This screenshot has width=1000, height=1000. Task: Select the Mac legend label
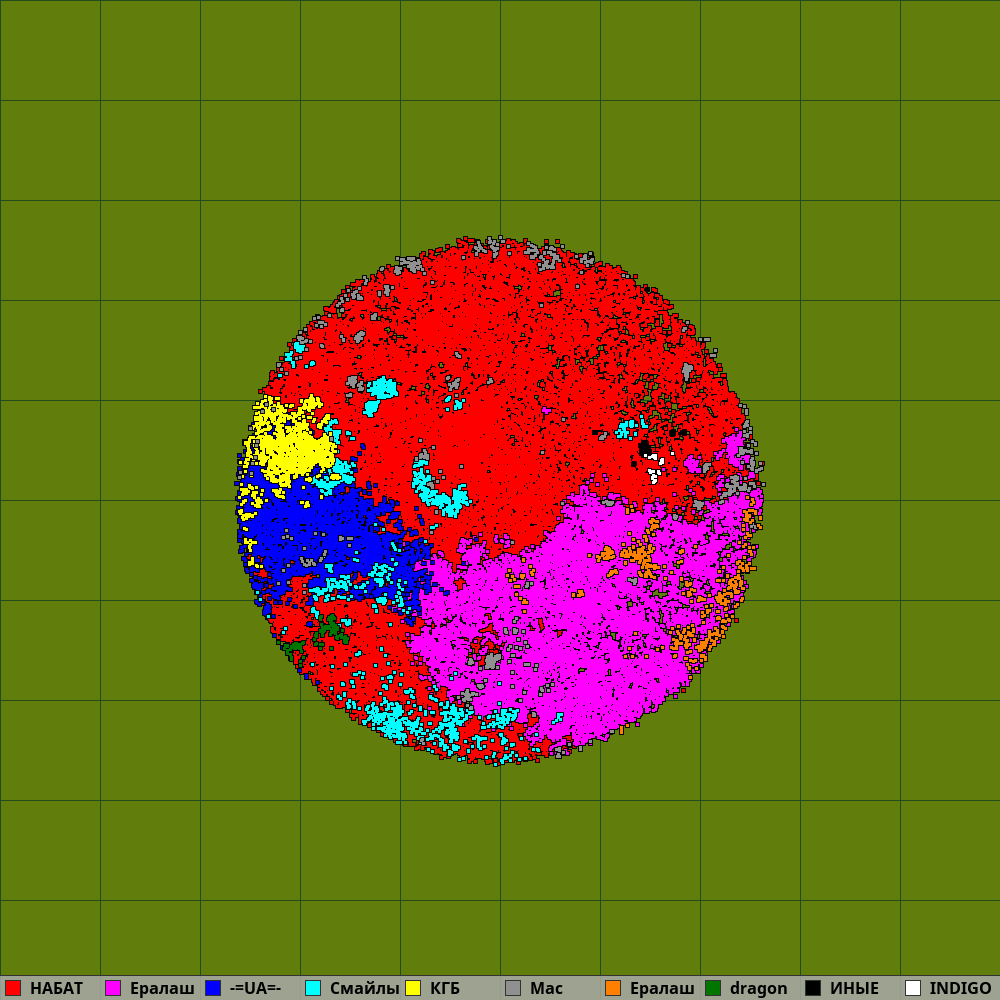pos(546,989)
